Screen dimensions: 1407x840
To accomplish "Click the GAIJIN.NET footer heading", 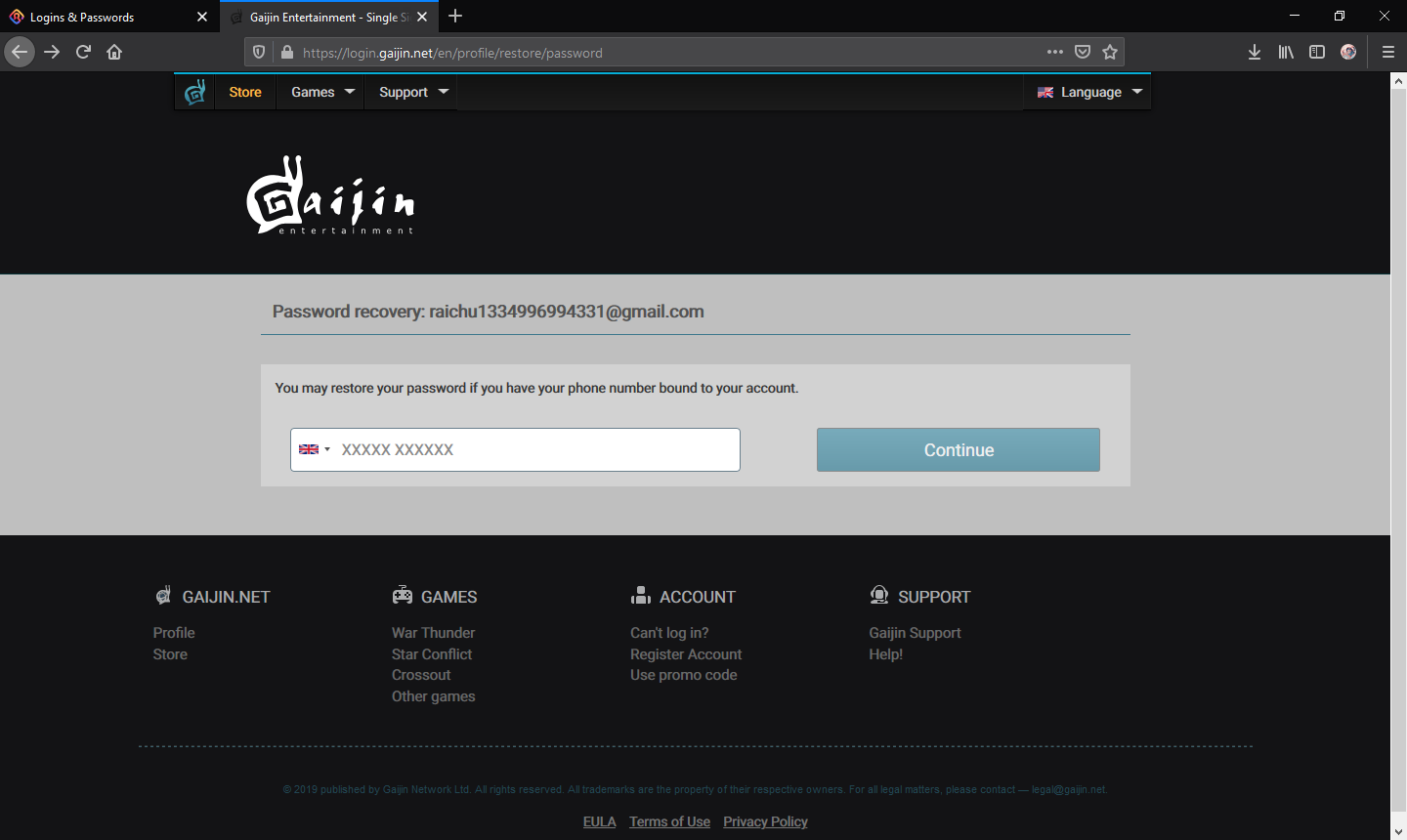I will pos(226,597).
